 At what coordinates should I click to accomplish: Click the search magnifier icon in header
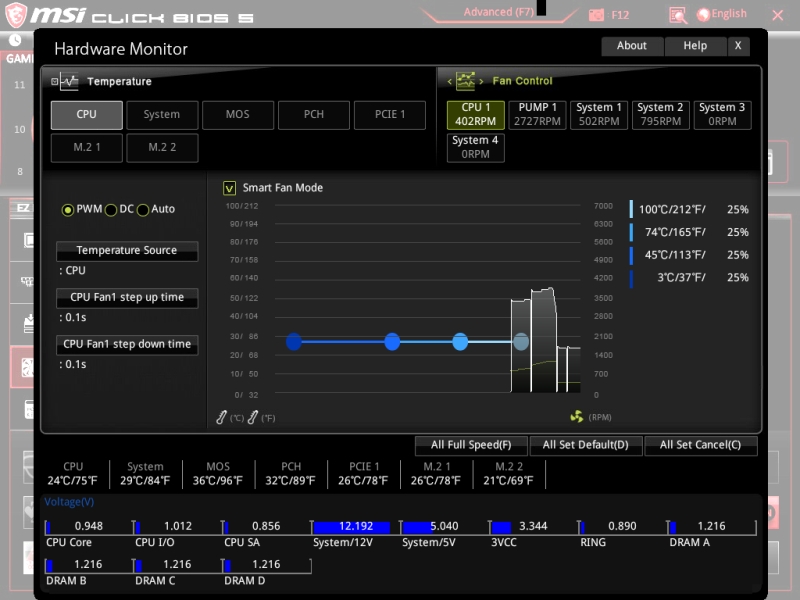pyautogui.click(x=678, y=16)
